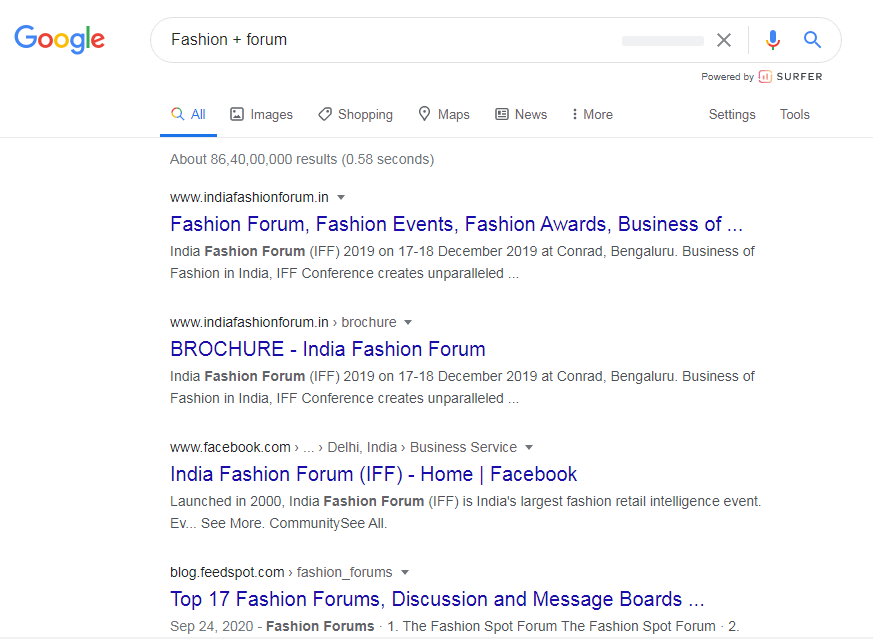Click the www.indiafashionforum.in URL of first result

pyautogui.click(x=249, y=198)
